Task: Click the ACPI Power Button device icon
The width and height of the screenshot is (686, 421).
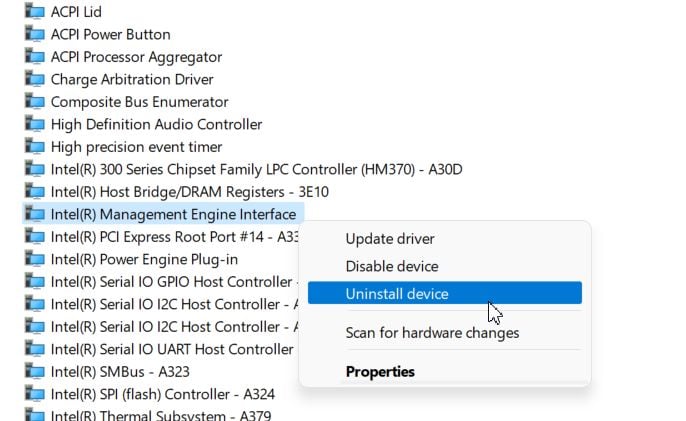Action: [35, 34]
